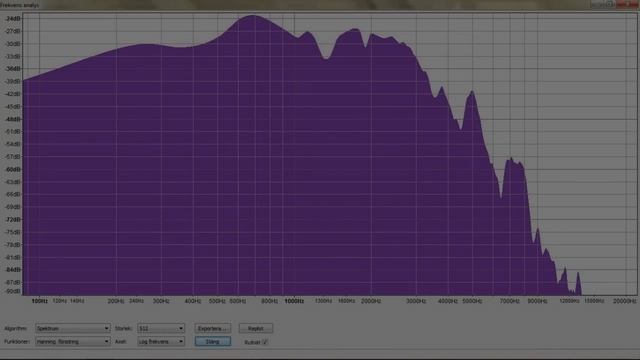The width and height of the screenshot is (640, 360).
Task: Click the 1000Hz frequency axis label
Action: pos(294,301)
